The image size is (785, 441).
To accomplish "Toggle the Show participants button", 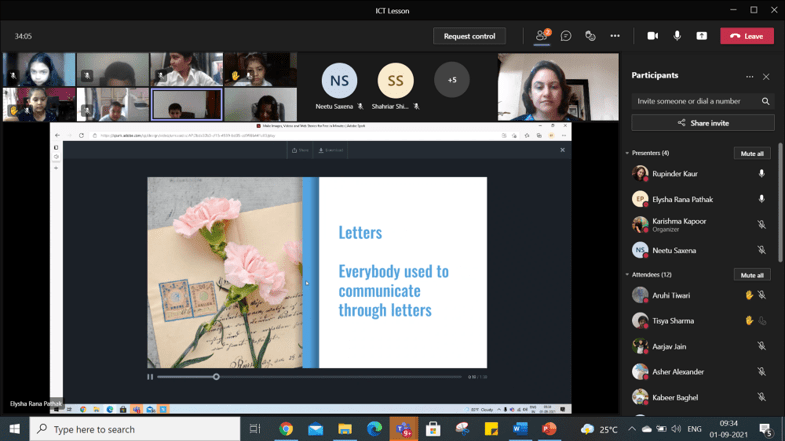I will coord(541,36).
